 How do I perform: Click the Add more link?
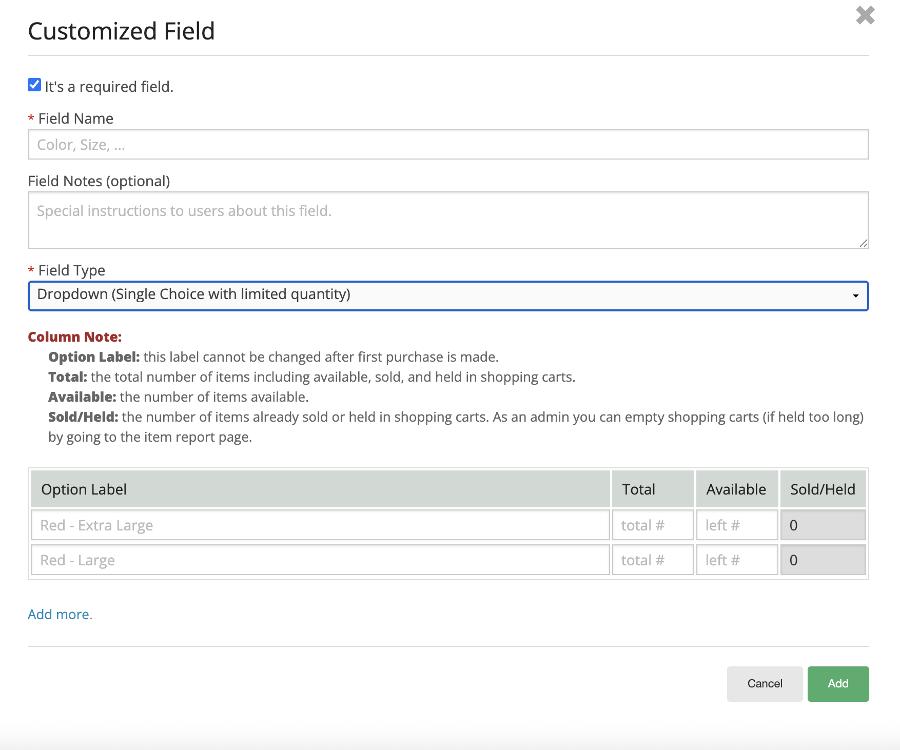60,614
